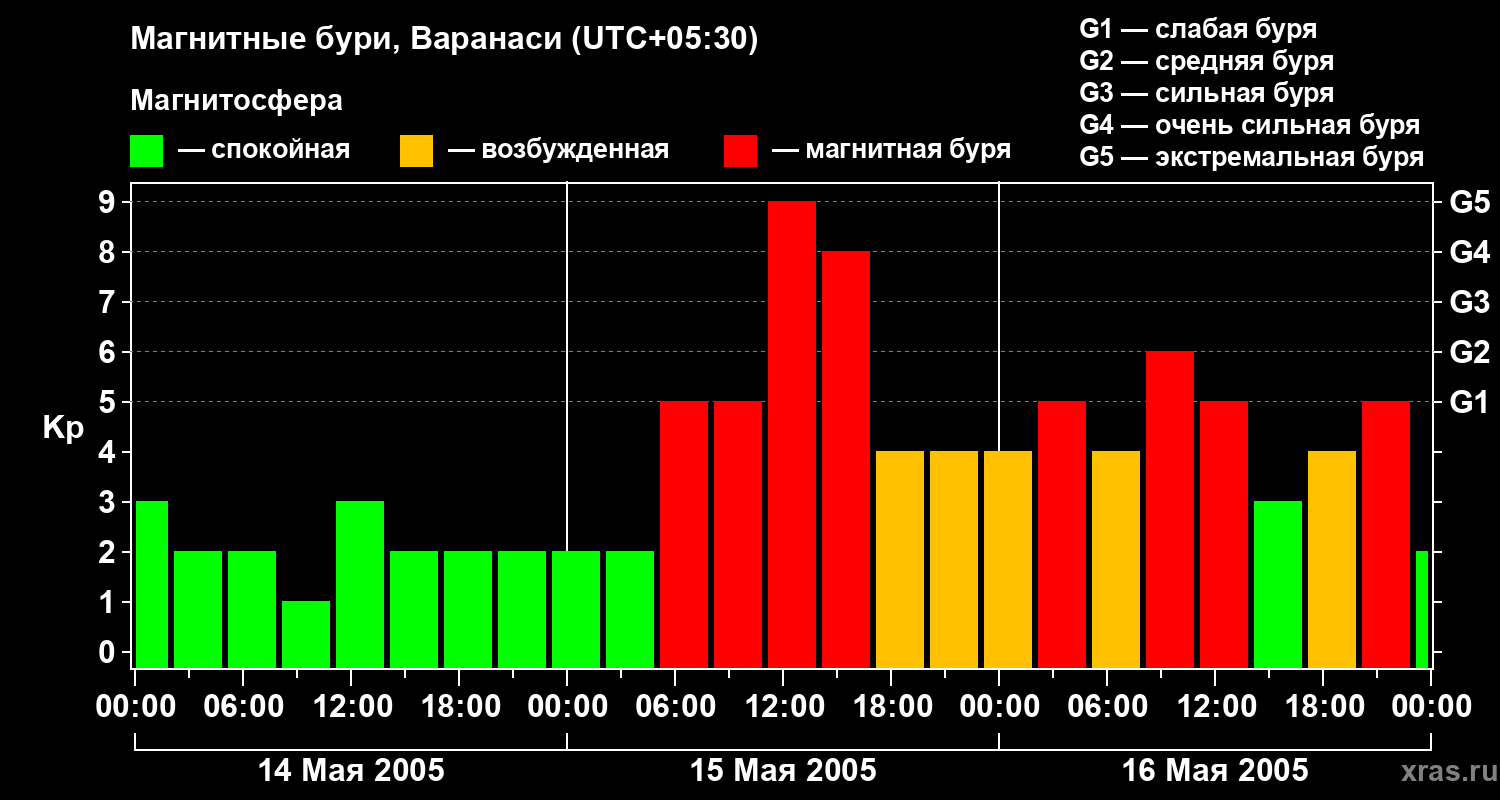Screen dimensions: 1500x800
Task: Click the yellow 18:00–21:00 bar on 15 Мая
Action: (900, 560)
